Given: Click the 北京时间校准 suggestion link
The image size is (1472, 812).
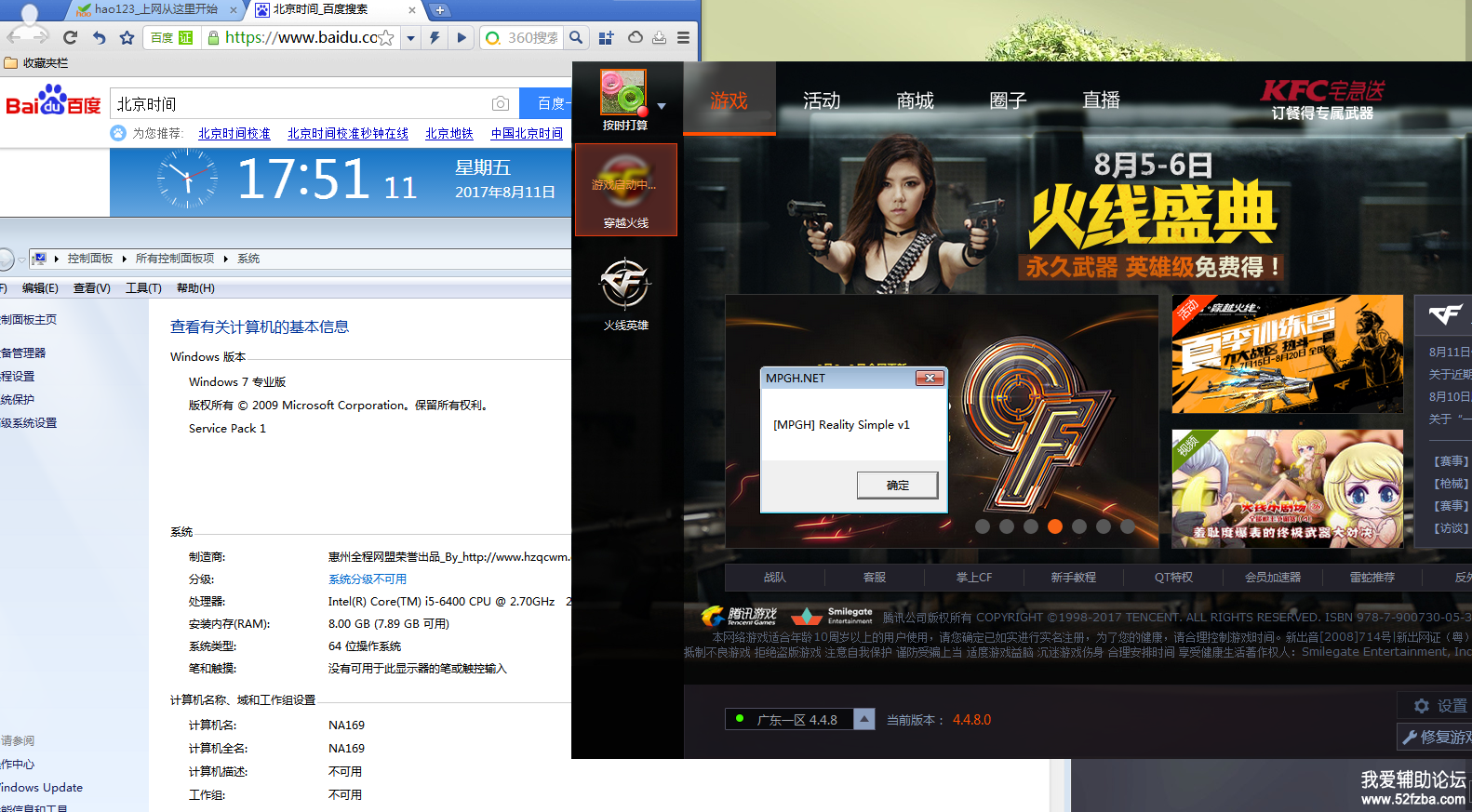Looking at the screenshot, I should point(234,133).
